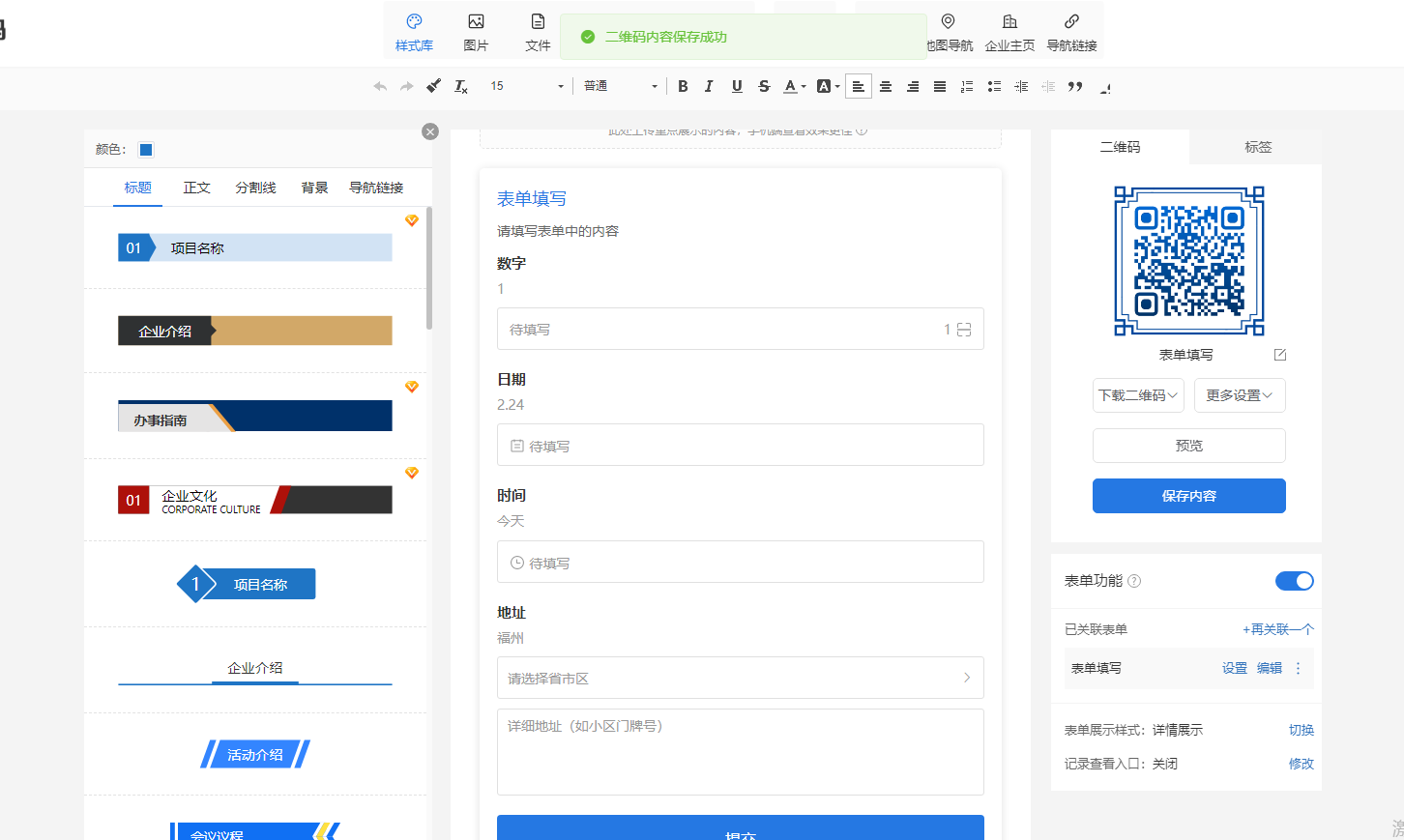
Task: Align text left
Action: 858,86
